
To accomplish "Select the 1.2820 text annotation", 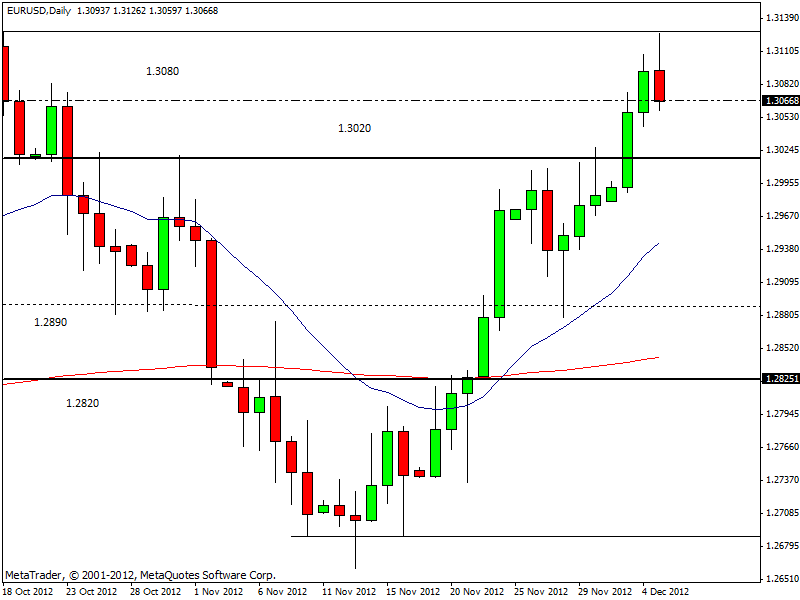I will [x=82, y=402].
